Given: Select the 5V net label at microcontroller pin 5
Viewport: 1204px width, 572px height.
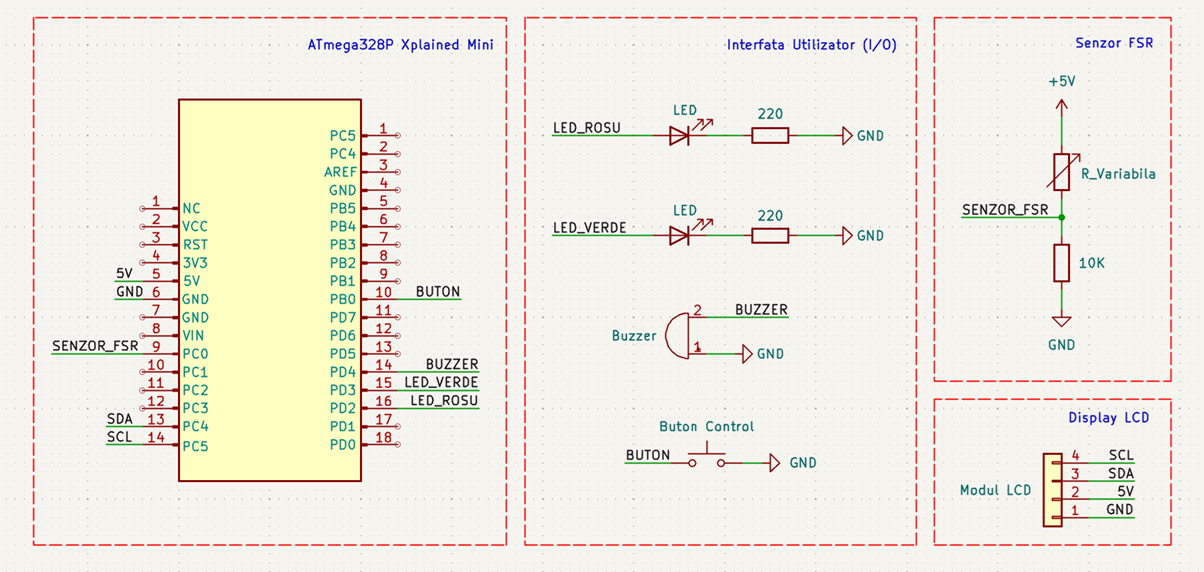Looking at the screenshot, I should (124, 273).
